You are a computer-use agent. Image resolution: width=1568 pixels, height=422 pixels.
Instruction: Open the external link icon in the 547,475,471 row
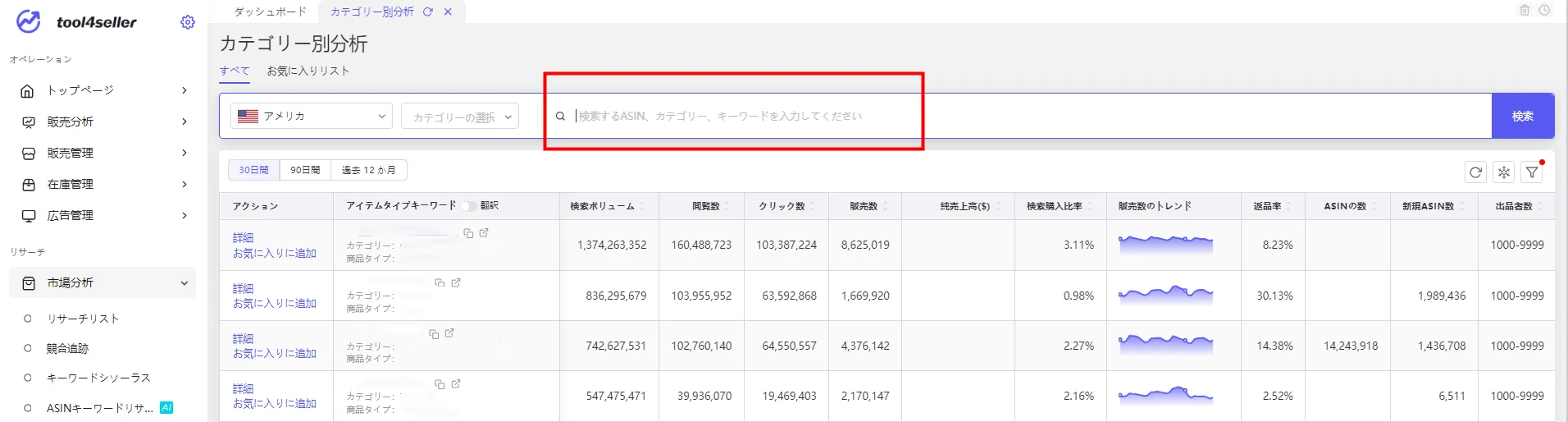[456, 383]
